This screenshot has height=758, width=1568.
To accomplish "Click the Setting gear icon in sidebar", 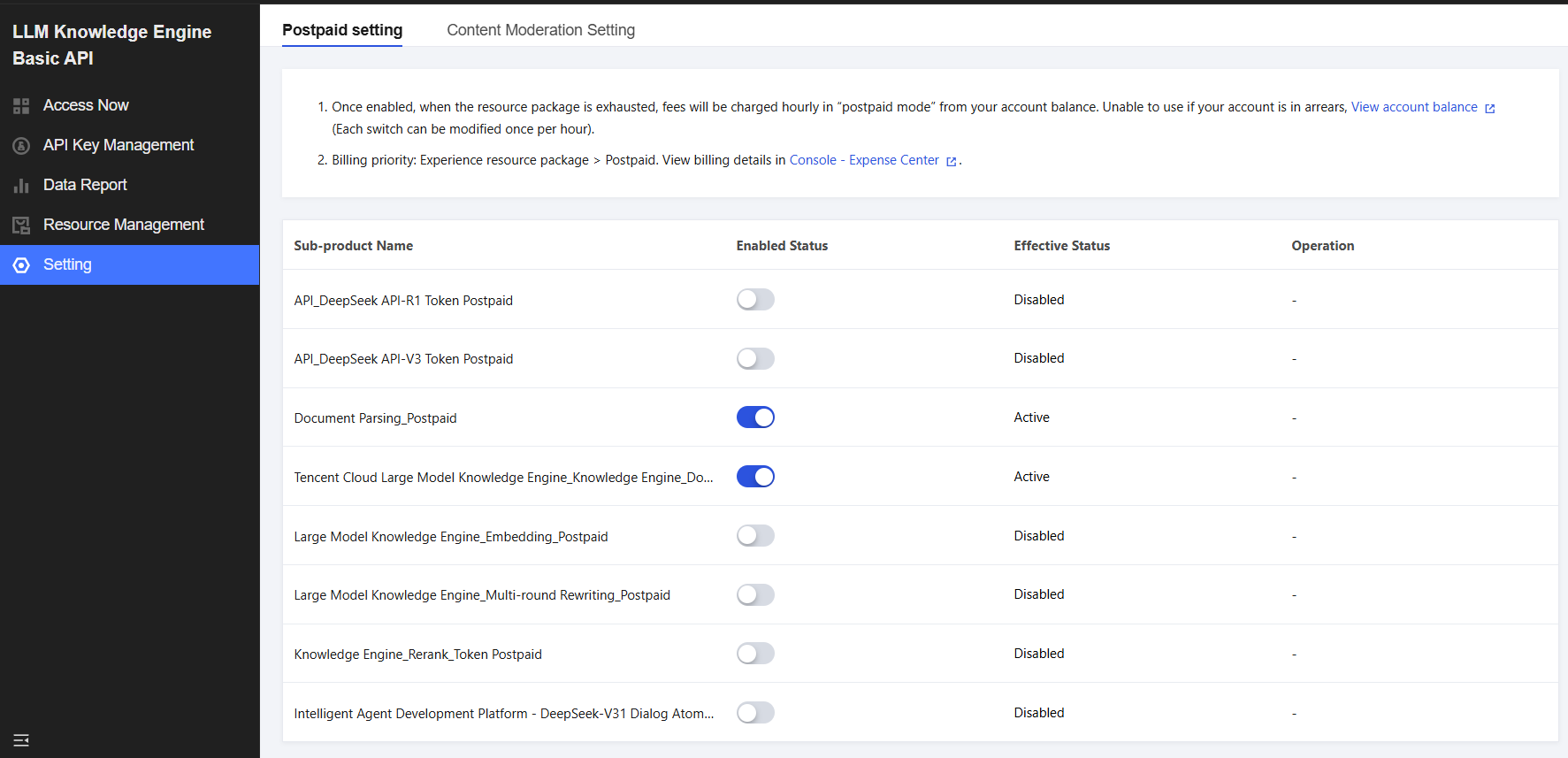I will coord(21,265).
